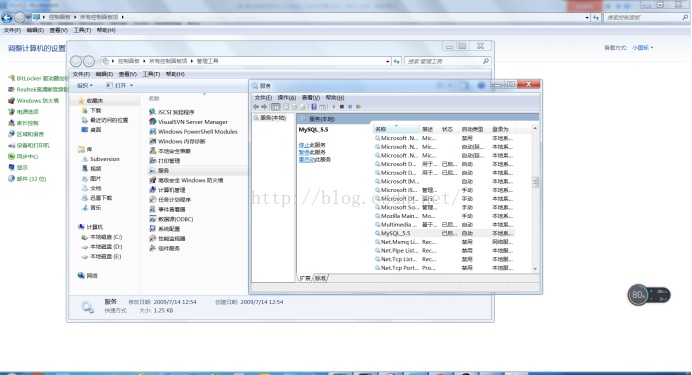
Task: Sort services by 启动类型 column header
Action: click(474, 129)
